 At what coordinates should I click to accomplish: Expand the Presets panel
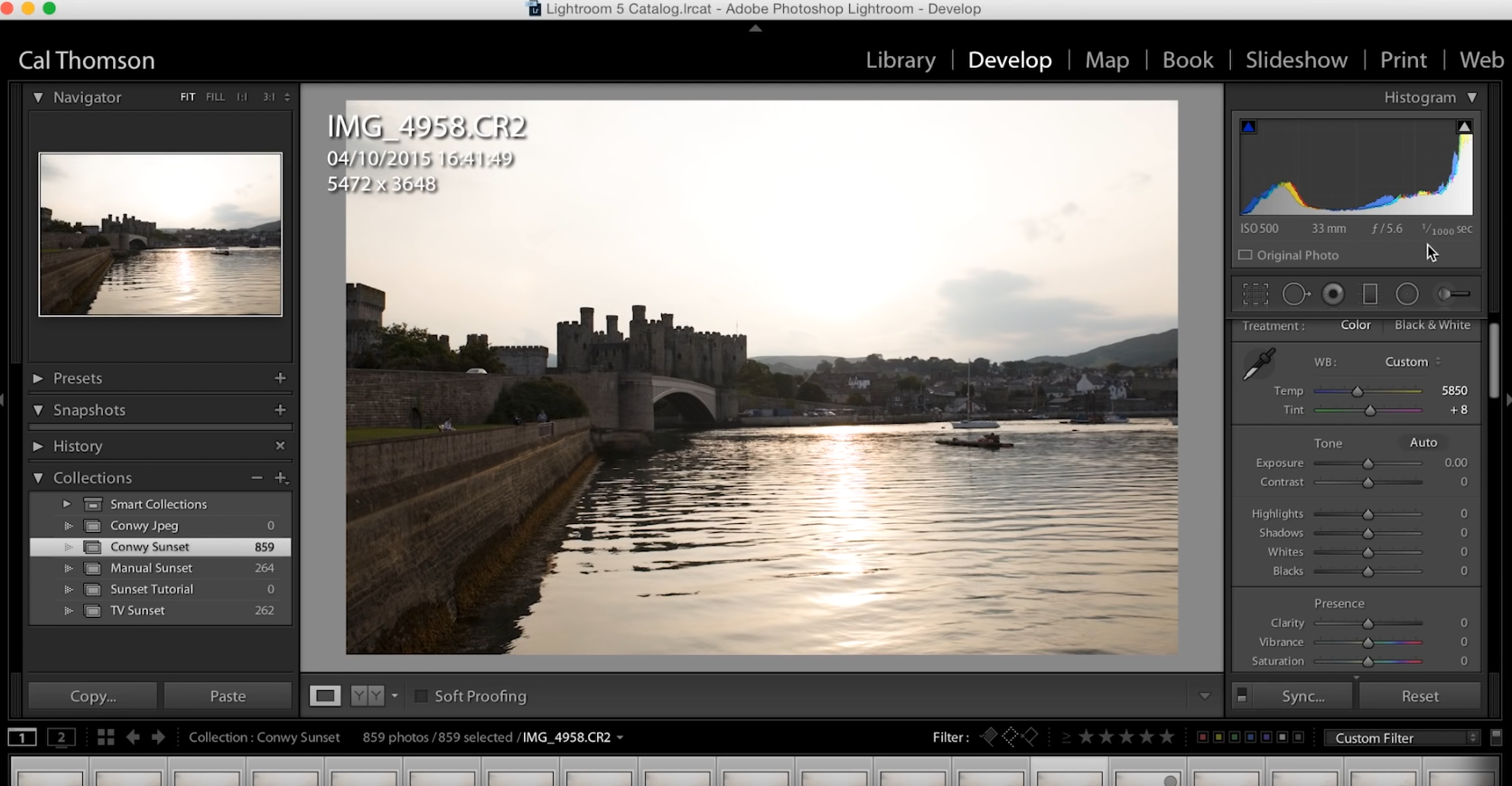click(38, 378)
